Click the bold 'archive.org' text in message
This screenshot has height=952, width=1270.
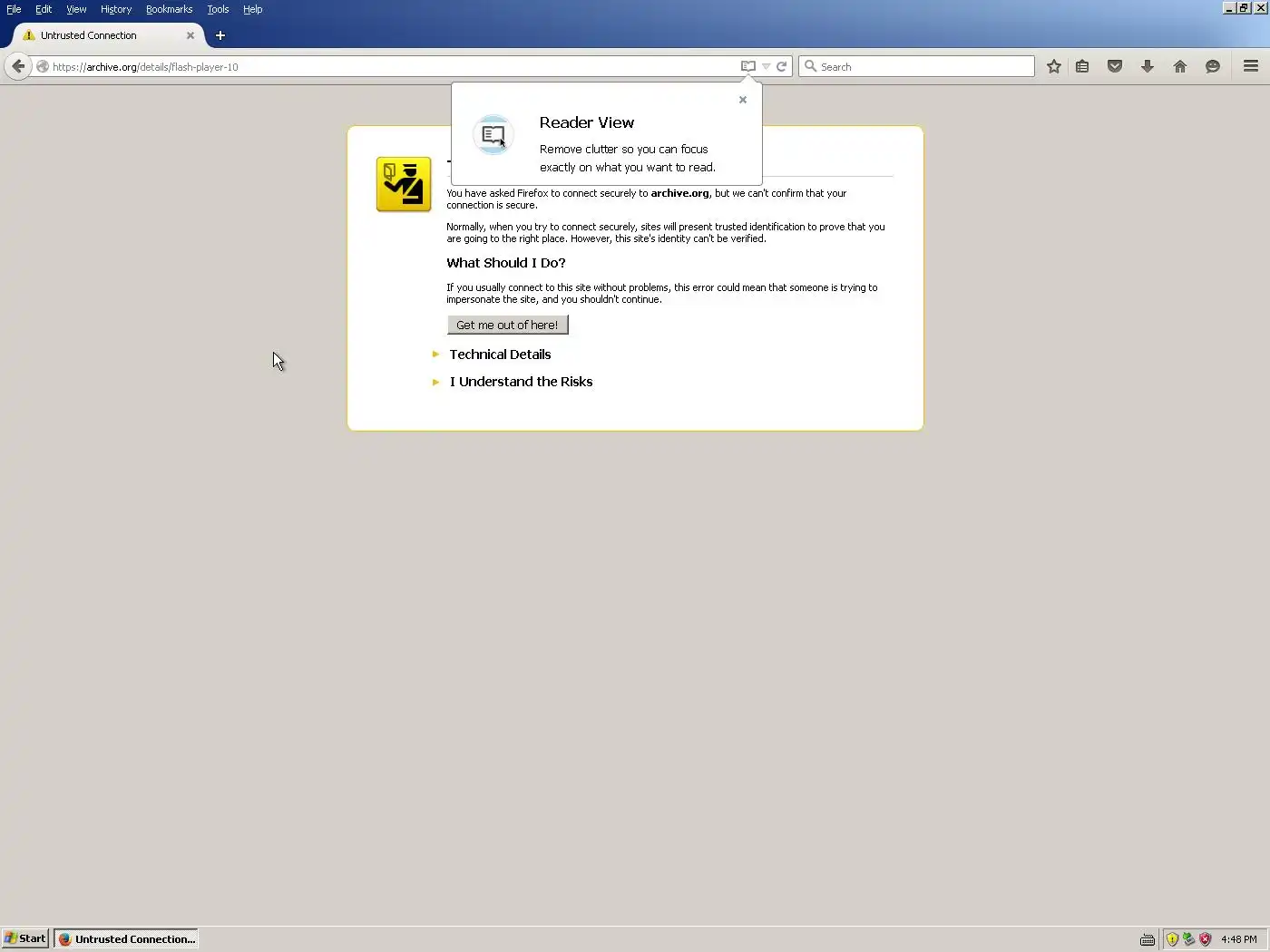[x=680, y=193]
